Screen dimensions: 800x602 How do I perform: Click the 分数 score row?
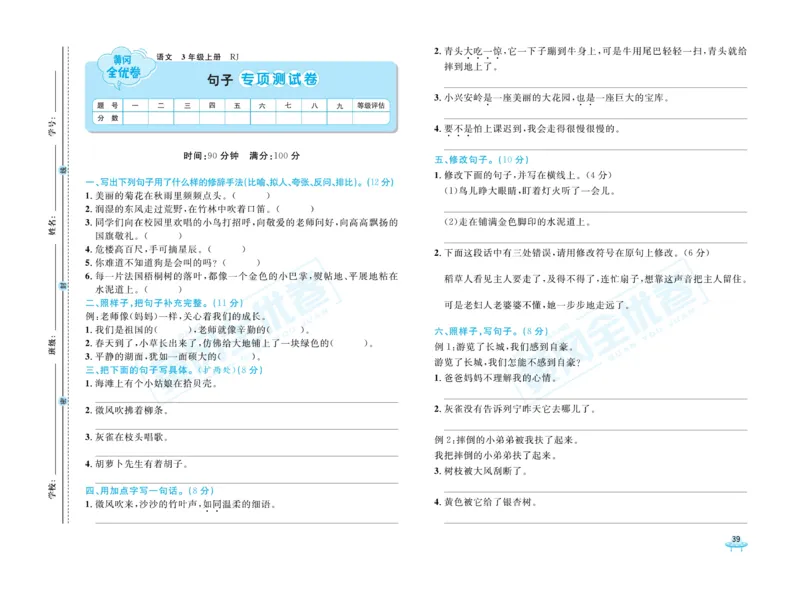coord(107,118)
